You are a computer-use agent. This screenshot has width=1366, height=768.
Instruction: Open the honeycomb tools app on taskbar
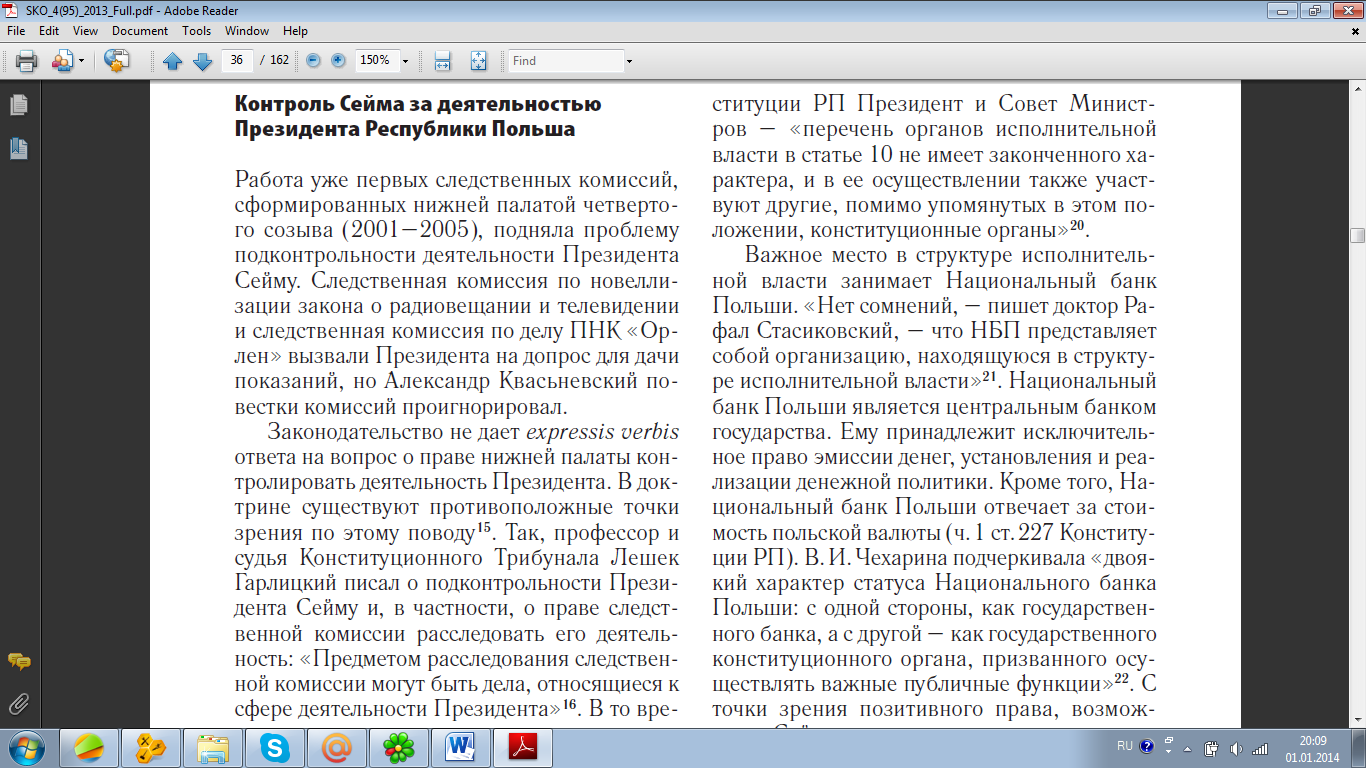150,748
